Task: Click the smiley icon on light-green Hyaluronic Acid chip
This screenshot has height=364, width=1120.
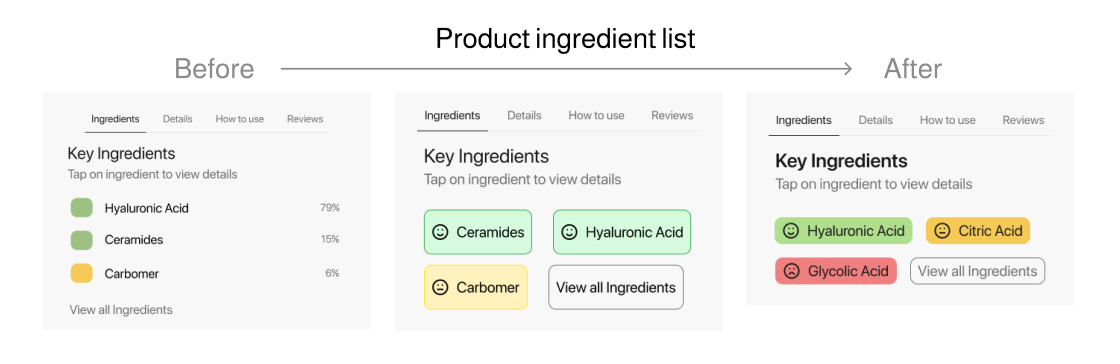Action: (x=569, y=232)
